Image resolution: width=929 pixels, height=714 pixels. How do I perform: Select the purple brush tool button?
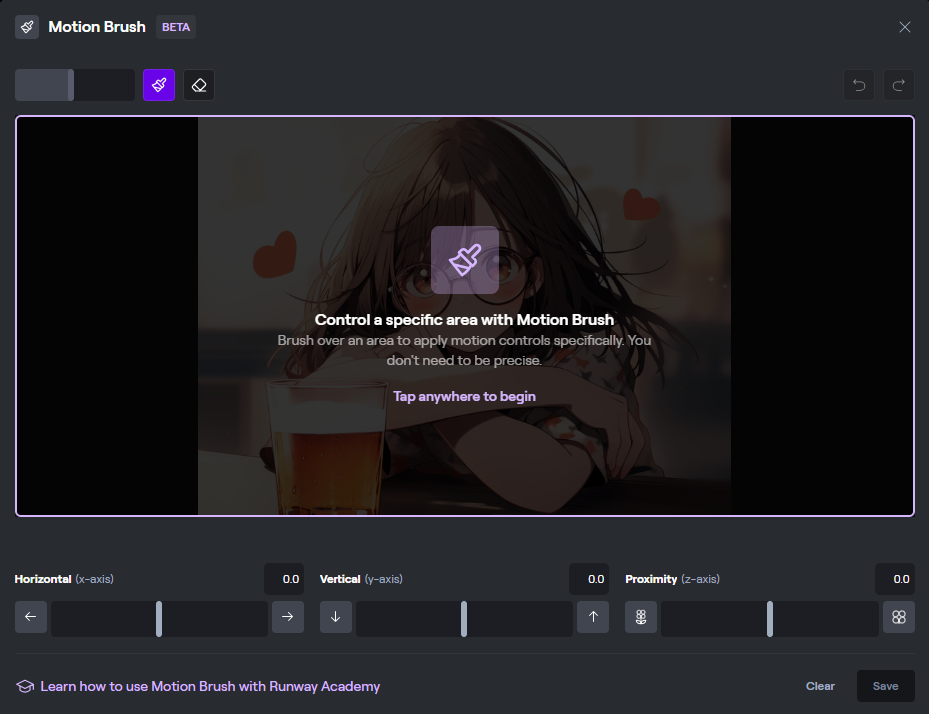coord(159,85)
